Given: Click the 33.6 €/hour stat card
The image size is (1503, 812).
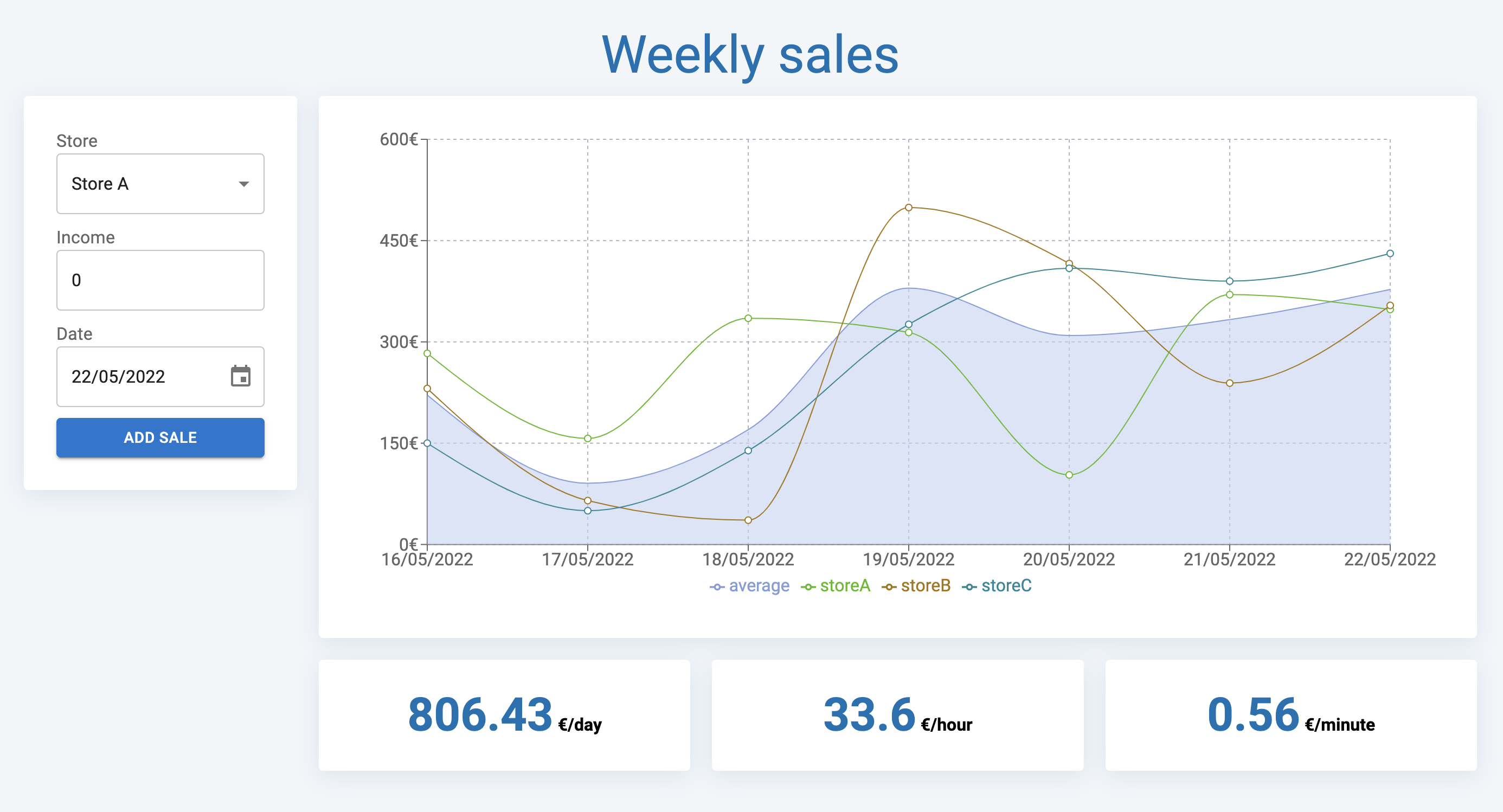Looking at the screenshot, I should tap(898, 717).
